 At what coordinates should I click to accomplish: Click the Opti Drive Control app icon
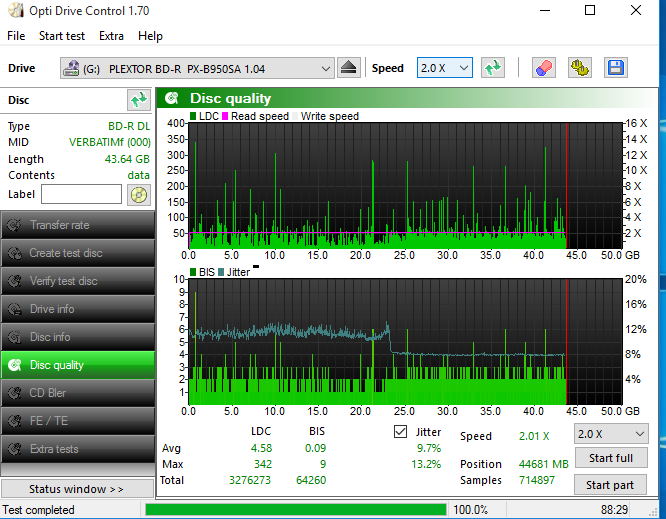pyautogui.click(x=16, y=10)
